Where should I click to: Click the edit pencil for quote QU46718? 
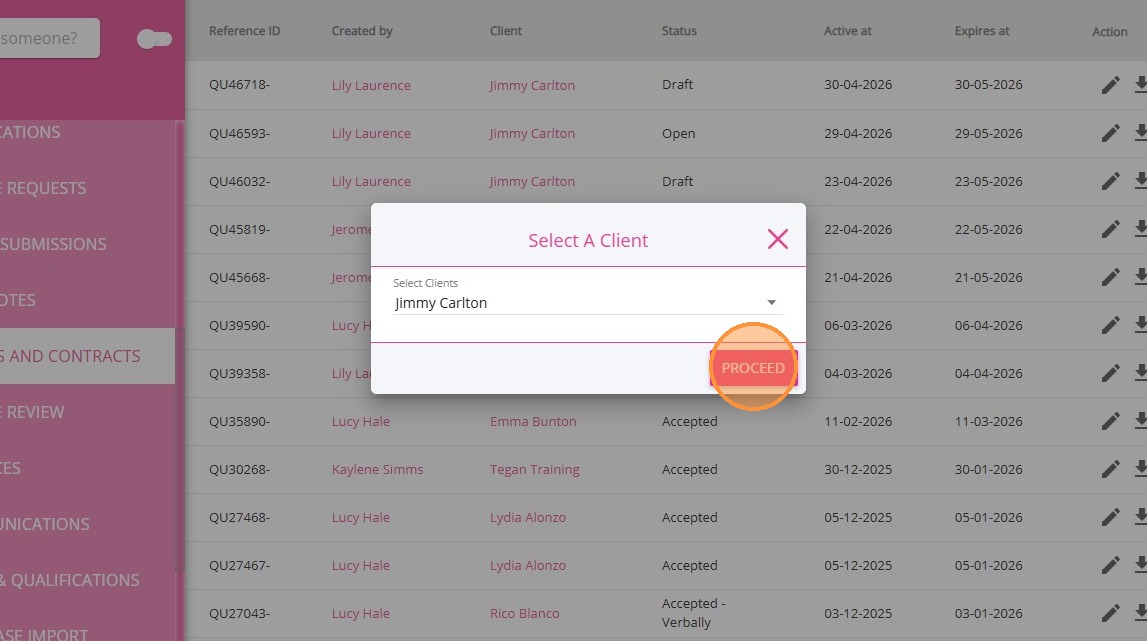pyautogui.click(x=1110, y=85)
